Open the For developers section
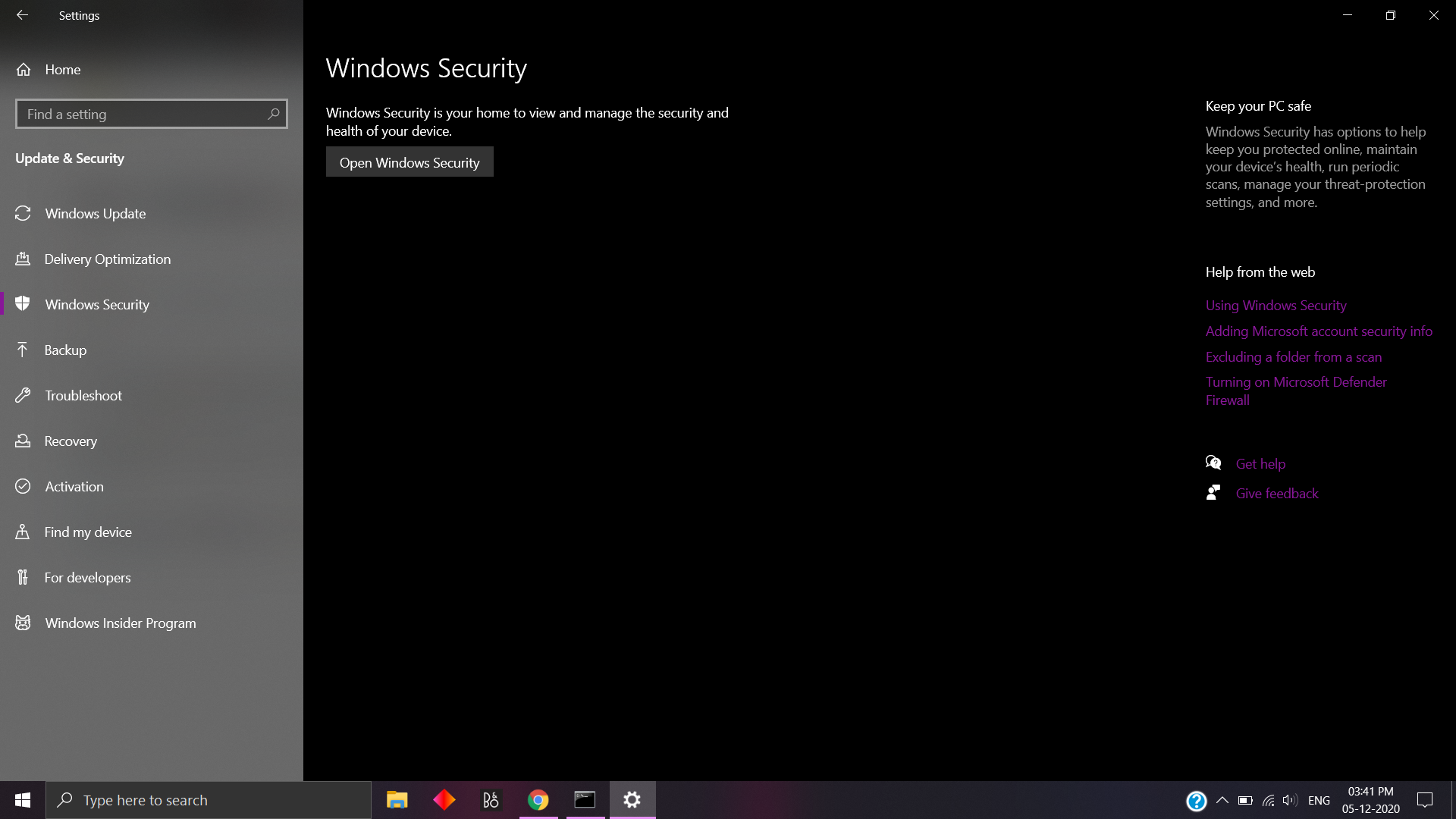 point(87,577)
